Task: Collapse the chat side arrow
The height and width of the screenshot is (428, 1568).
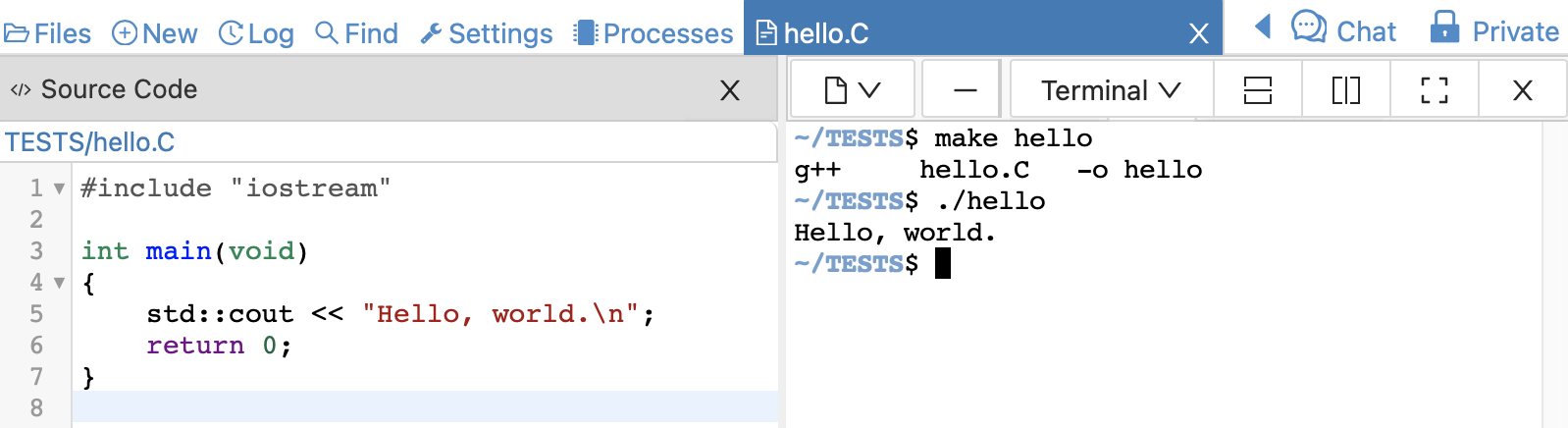Action: tap(1263, 27)
